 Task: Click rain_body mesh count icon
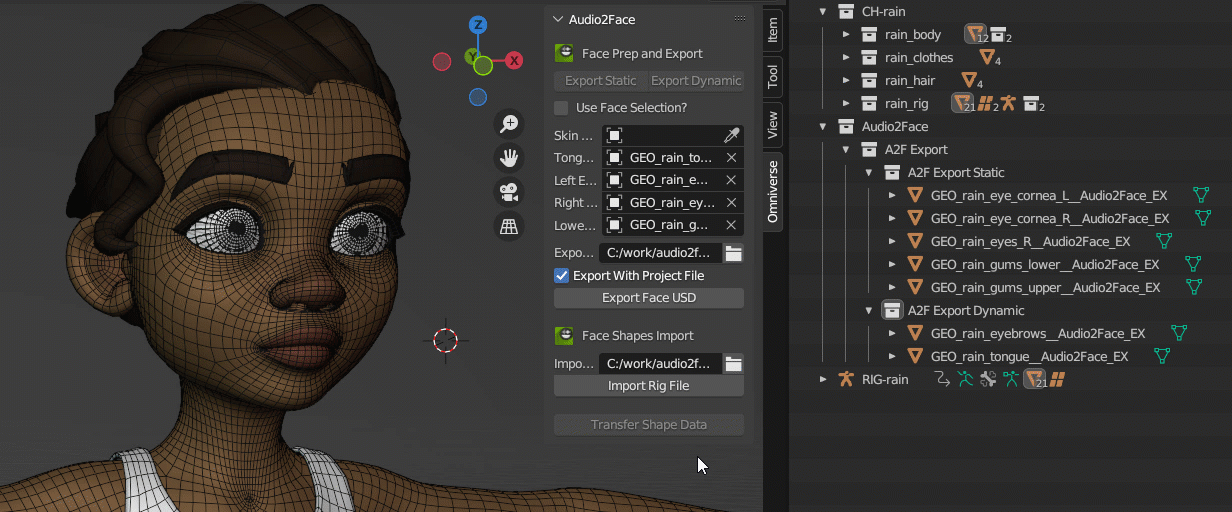(976, 35)
